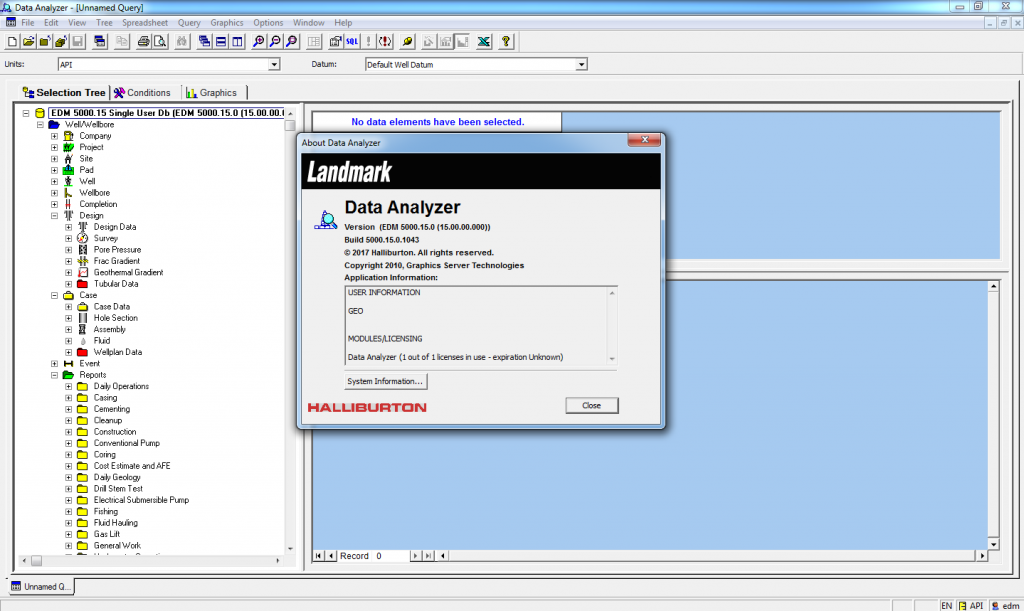Viewport: 1024px width, 611px height.
Task: Switch to the Conditions tab
Action: point(142,93)
